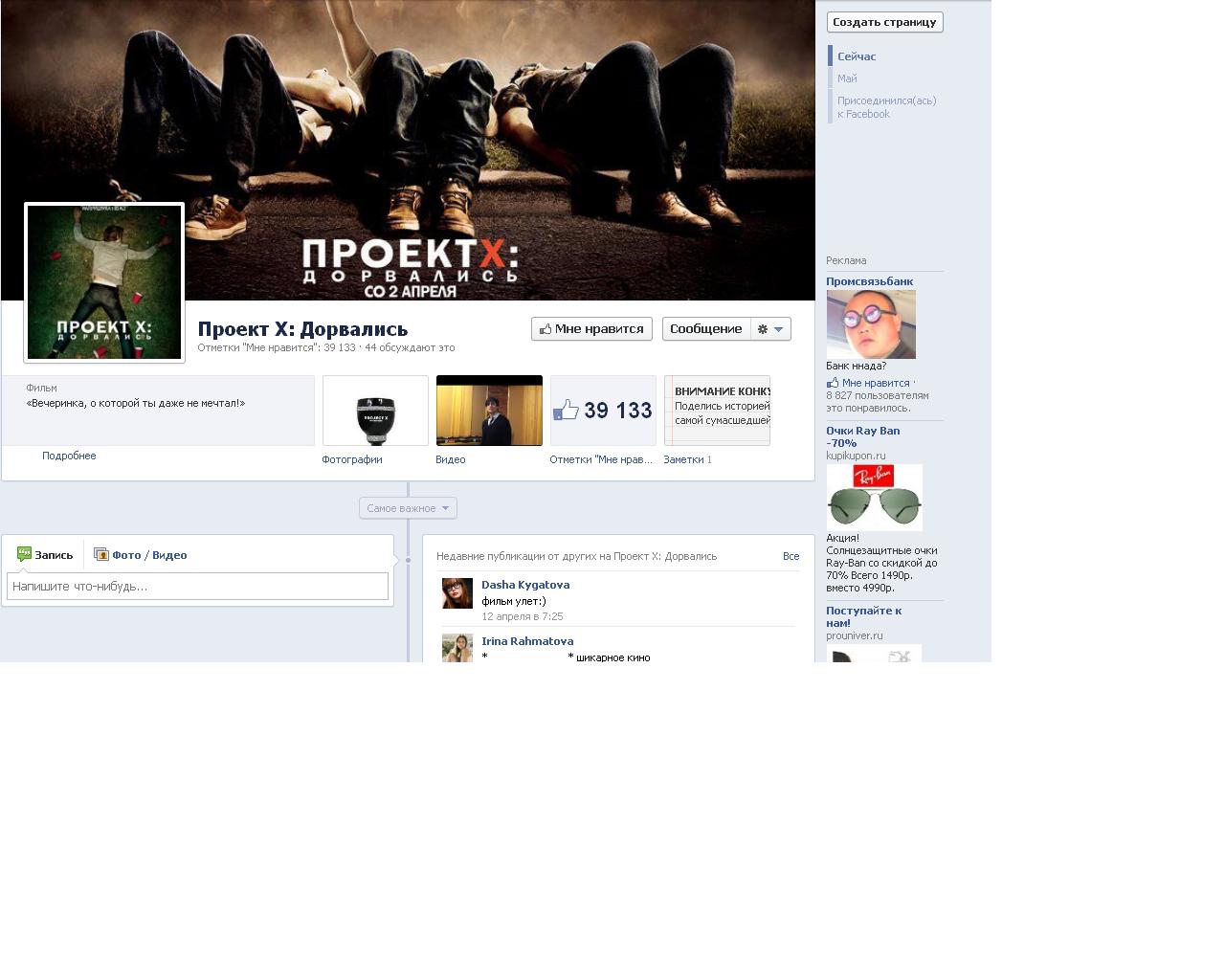Screen dimensions: 1225x980
Task: Select the Запись tab in the composer
Action: (45, 555)
